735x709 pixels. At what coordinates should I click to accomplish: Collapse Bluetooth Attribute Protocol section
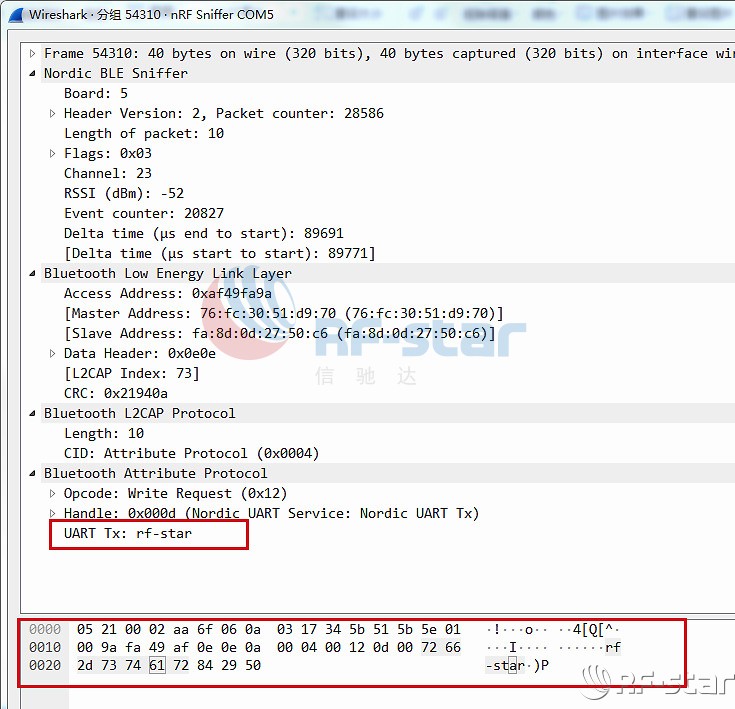click(32, 473)
